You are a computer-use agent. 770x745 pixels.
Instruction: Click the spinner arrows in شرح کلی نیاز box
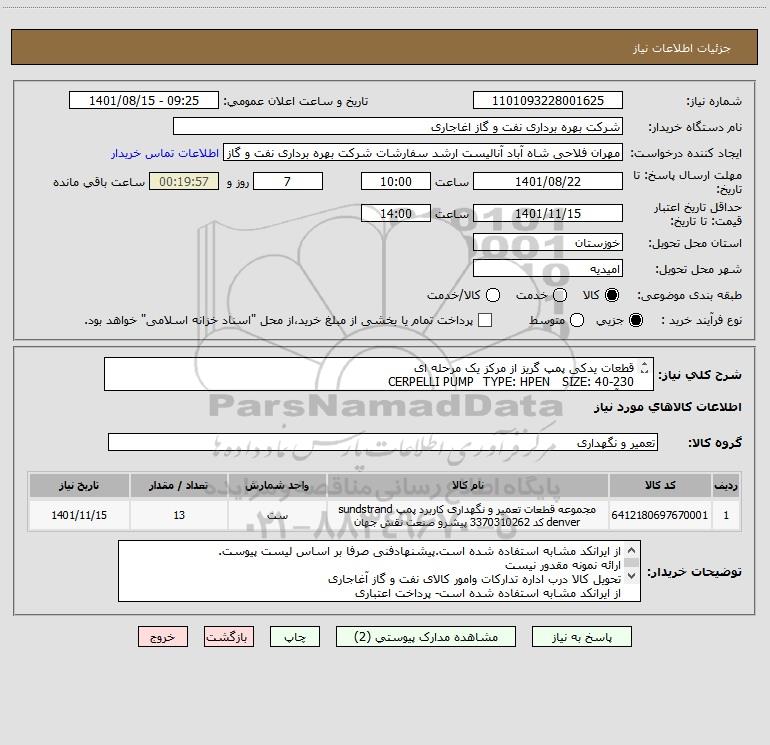[645, 367]
